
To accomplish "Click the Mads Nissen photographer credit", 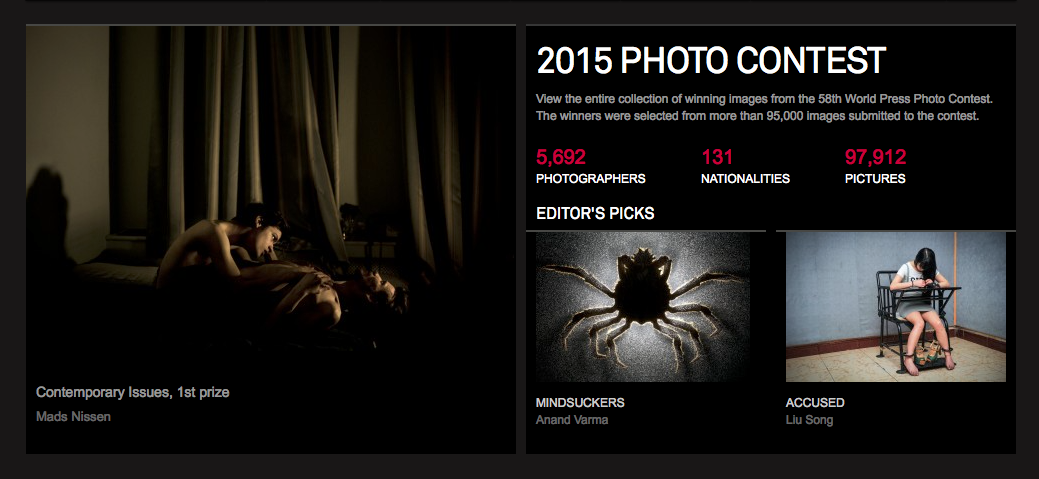I will (73, 417).
